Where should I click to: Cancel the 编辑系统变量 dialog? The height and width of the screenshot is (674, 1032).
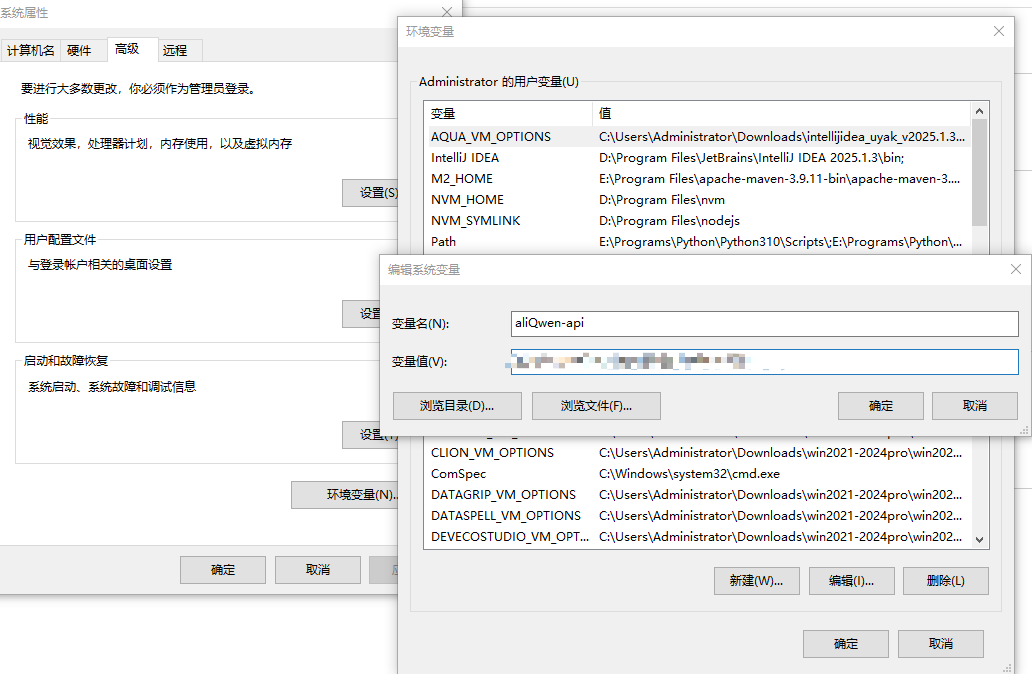(974, 405)
